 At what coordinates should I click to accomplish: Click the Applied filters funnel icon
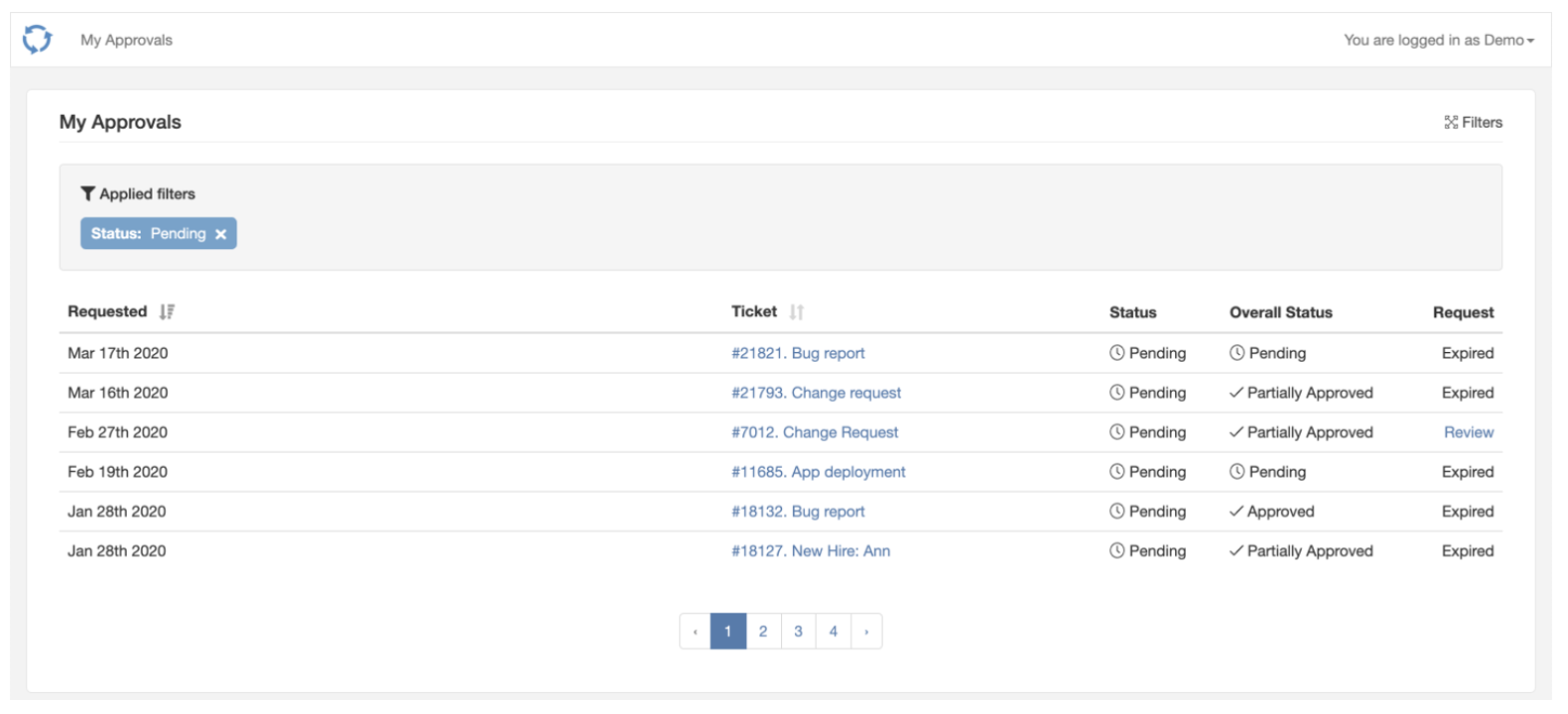coord(88,193)
